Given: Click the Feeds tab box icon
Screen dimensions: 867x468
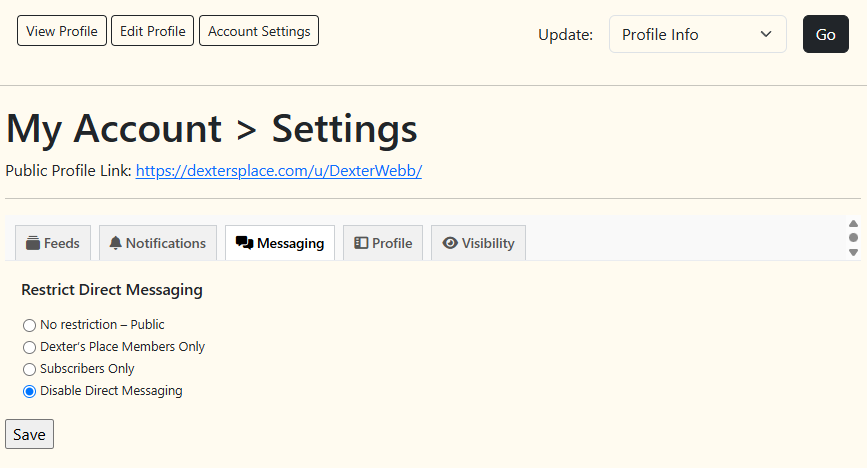Looking at the screenshot, I should click(x=33, y=243).
